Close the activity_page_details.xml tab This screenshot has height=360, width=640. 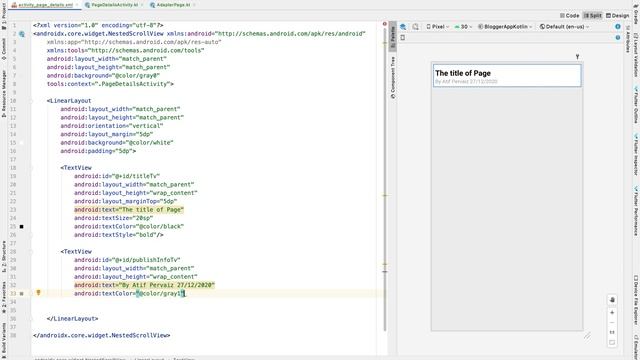click(77, 5)
